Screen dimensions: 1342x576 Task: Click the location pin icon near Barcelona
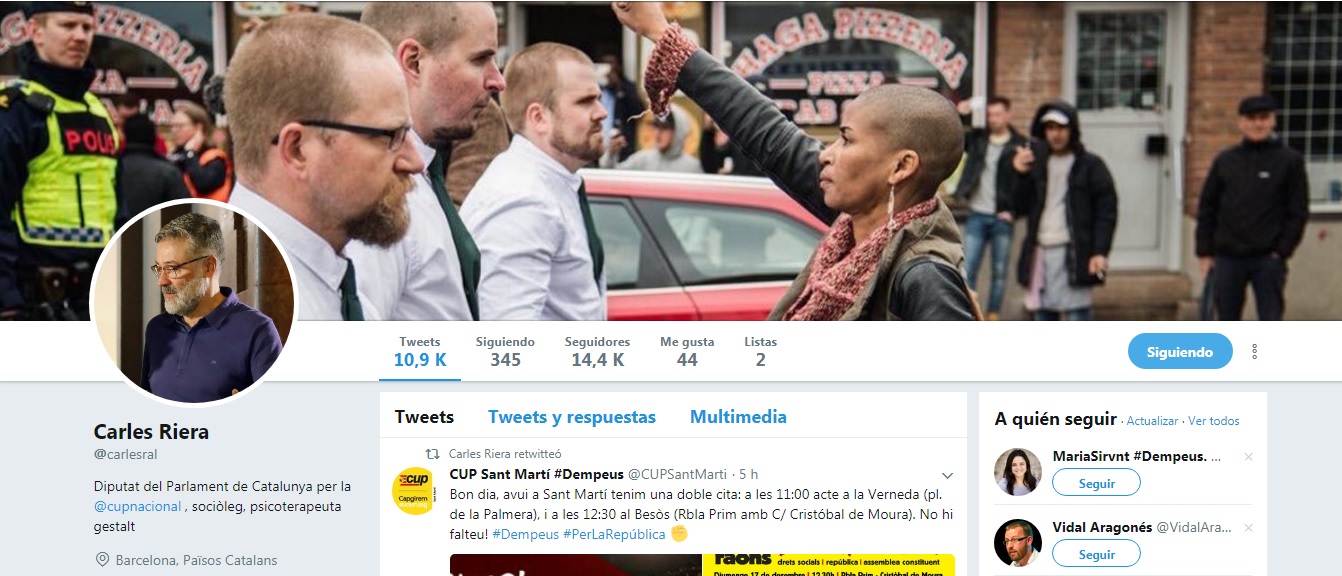[102, 560]
